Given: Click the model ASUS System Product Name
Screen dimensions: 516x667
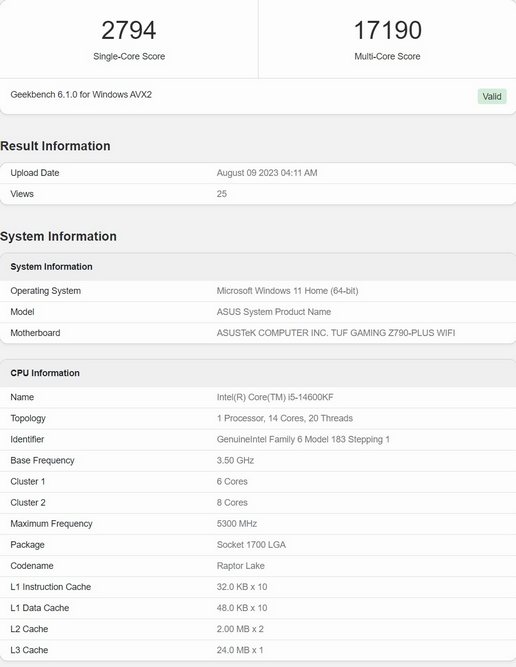Looking at the screenshot, I should pyautogui.click(x=274, y=312).
